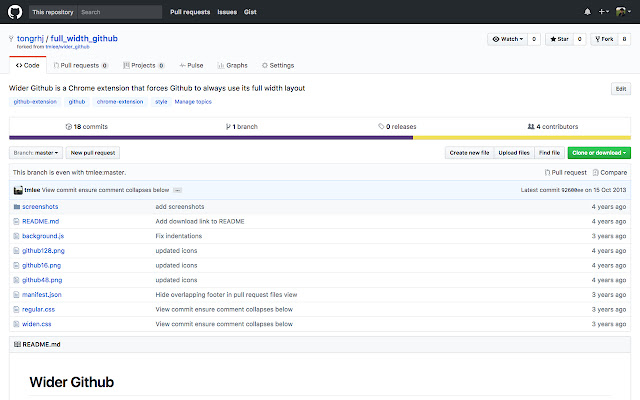Open Clone or download dropdown
This screenshot has width=640, height=400.
point(599,153)
